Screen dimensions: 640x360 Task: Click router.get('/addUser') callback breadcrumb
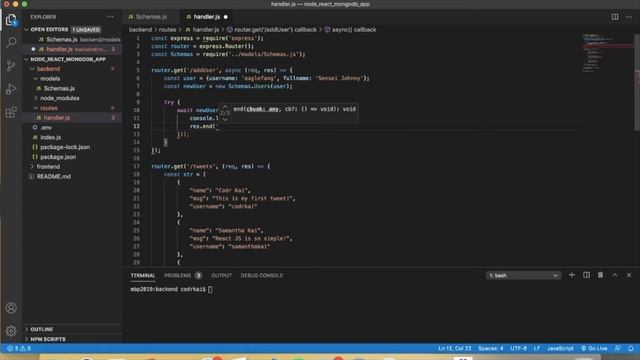271,29
